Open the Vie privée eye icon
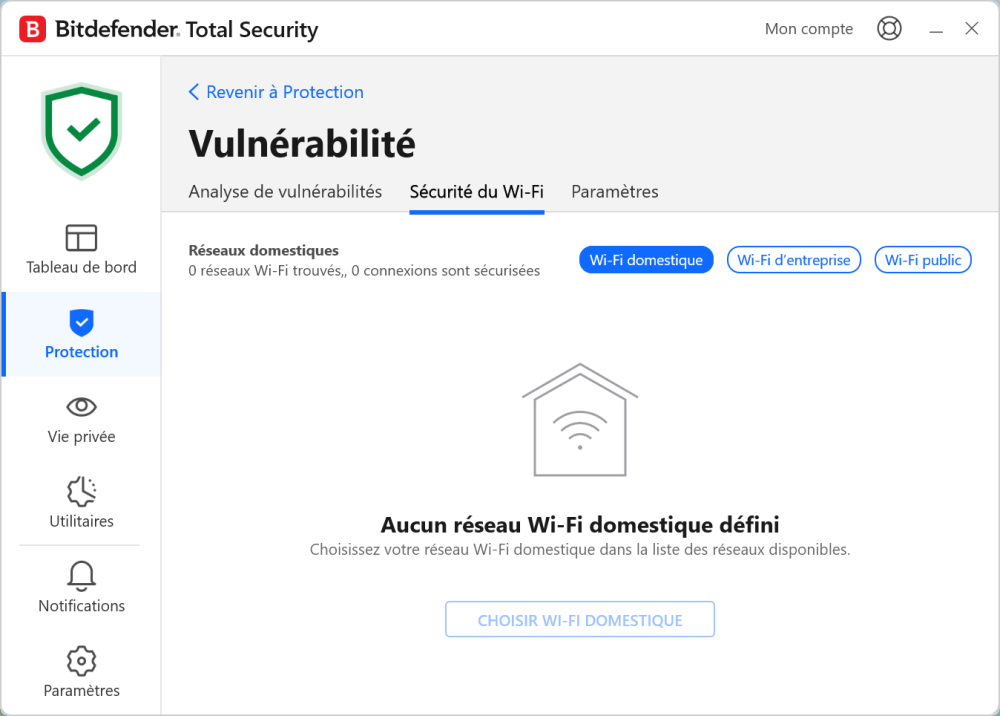The height and width of the screenshot is (716, 1000). [81, 407]
